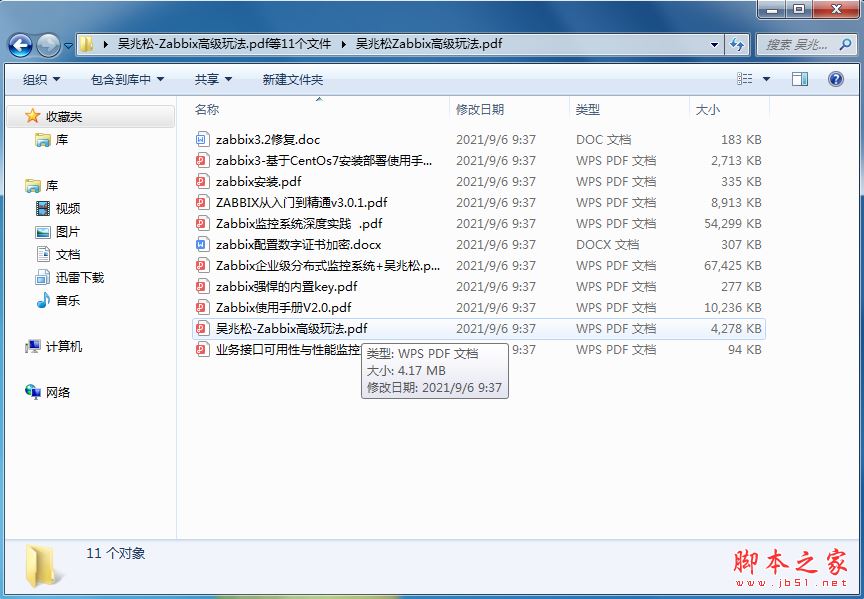Screen dimensions: 864x599
Task: Select the 库 libraries root node
Action: point(52,186)
